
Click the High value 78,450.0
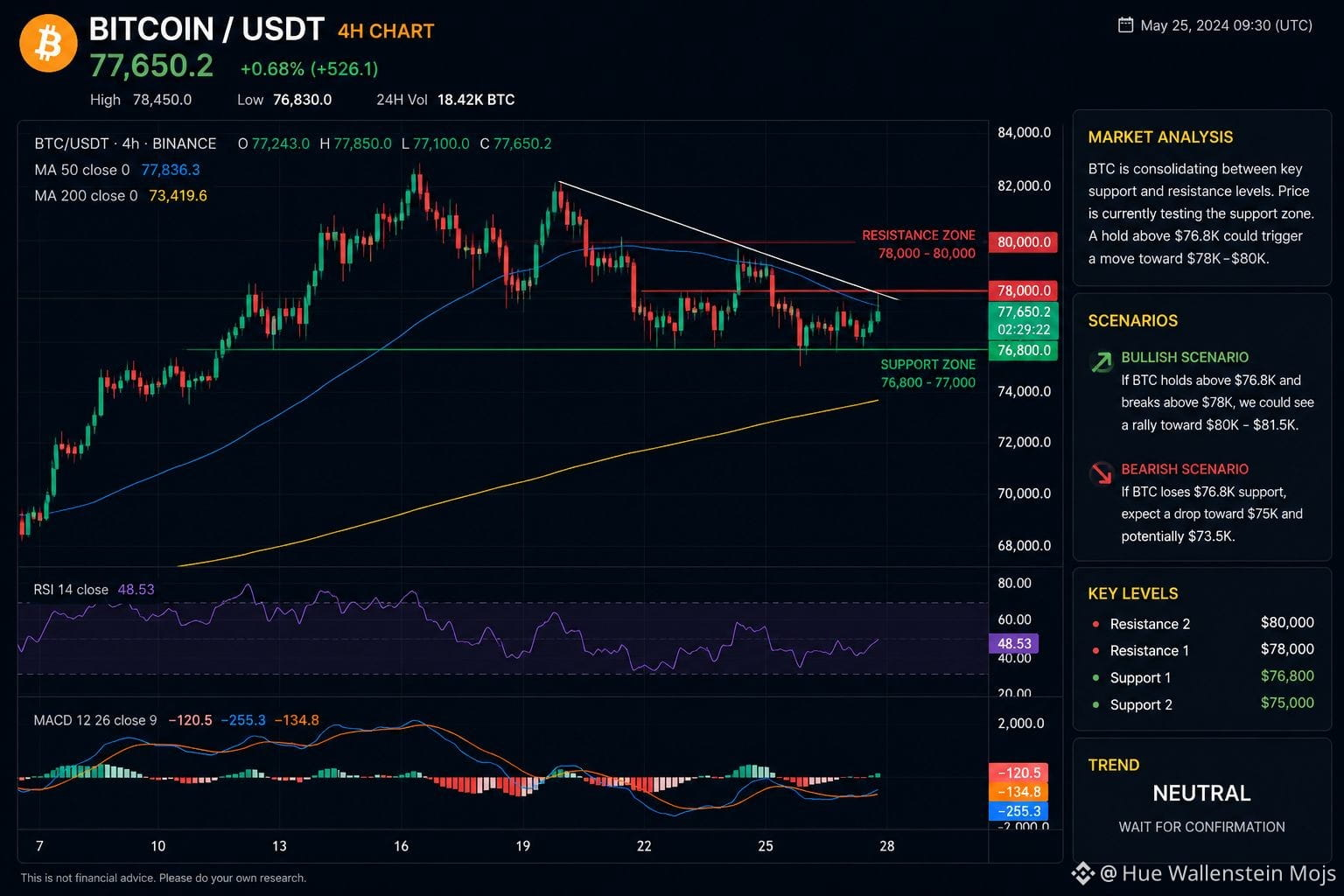click(x=162, y=100)
